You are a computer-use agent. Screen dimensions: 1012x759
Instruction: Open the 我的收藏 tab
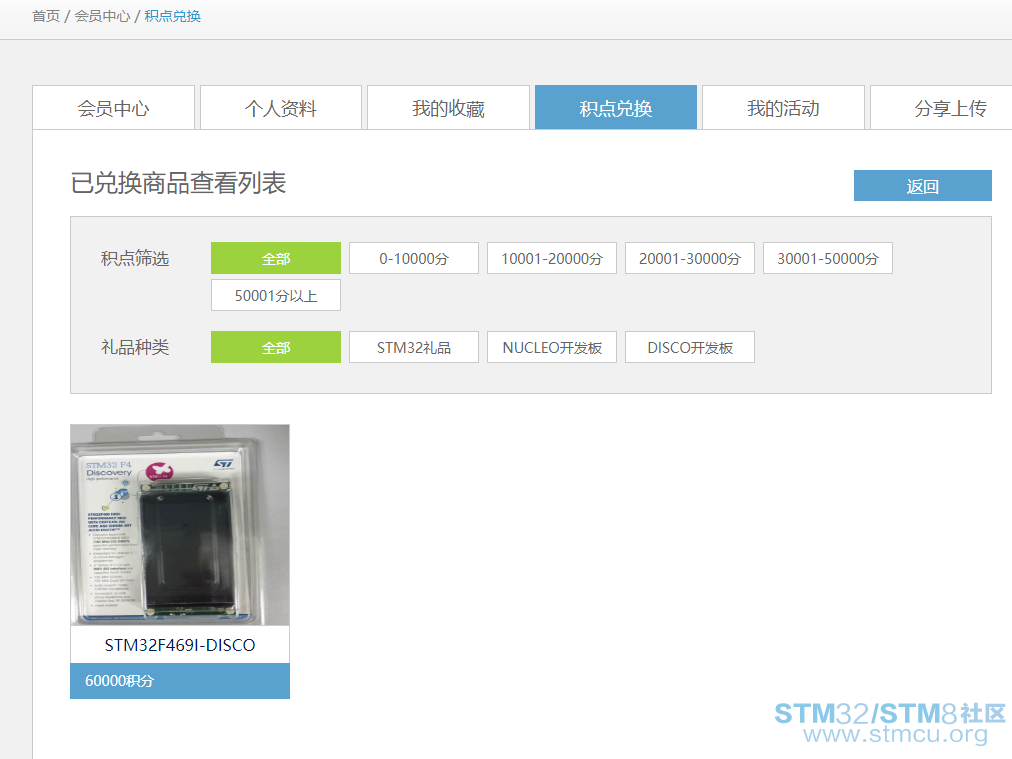(449, 108)
